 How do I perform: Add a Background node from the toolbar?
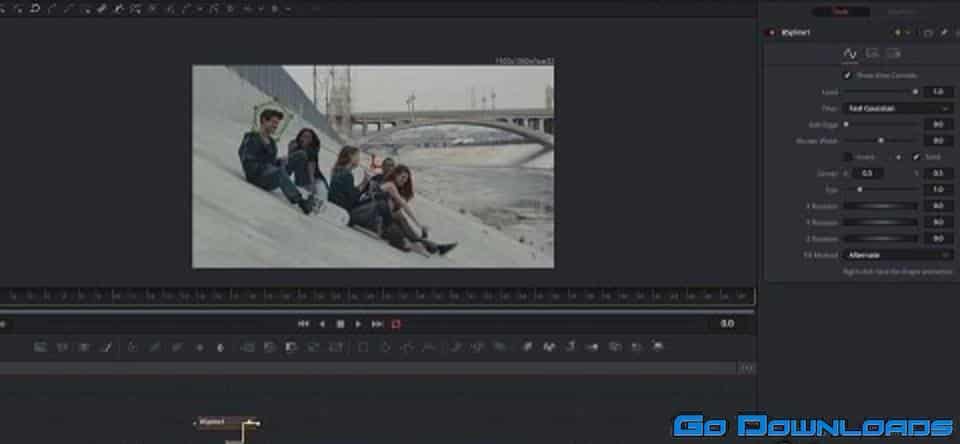tap(41, 347)
